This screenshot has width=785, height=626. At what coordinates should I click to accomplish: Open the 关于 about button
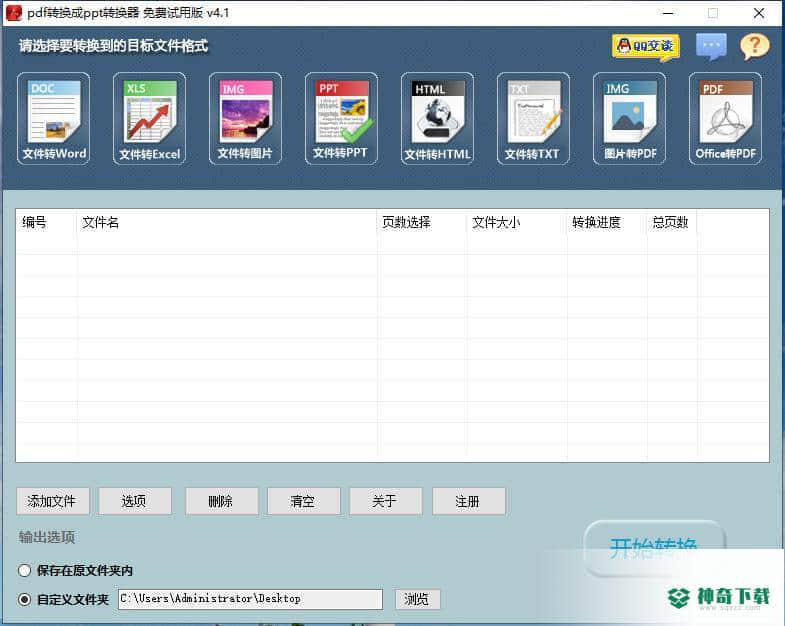click(x=385, y=501)
